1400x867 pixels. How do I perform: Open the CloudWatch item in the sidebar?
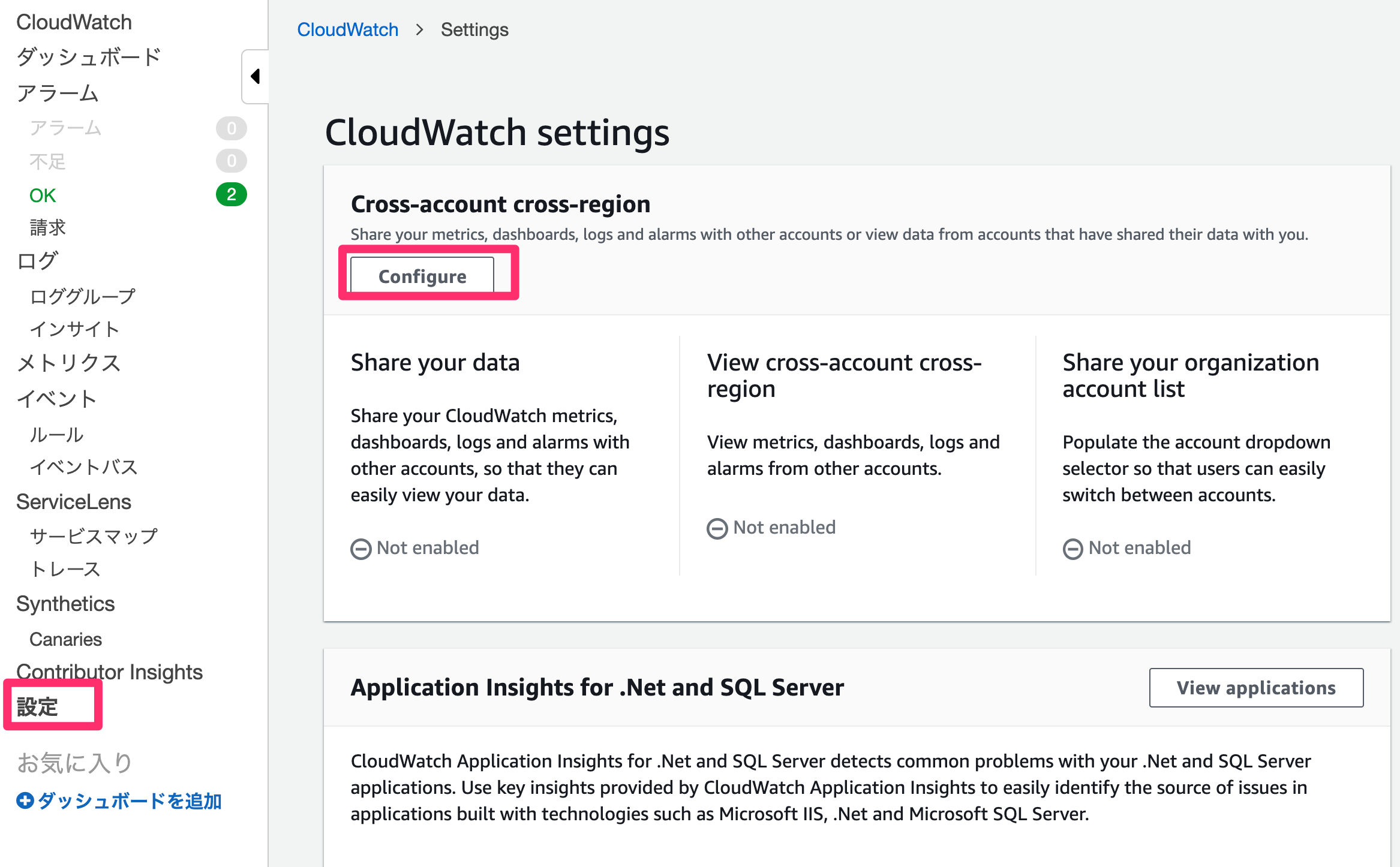[x=74, y=22]
